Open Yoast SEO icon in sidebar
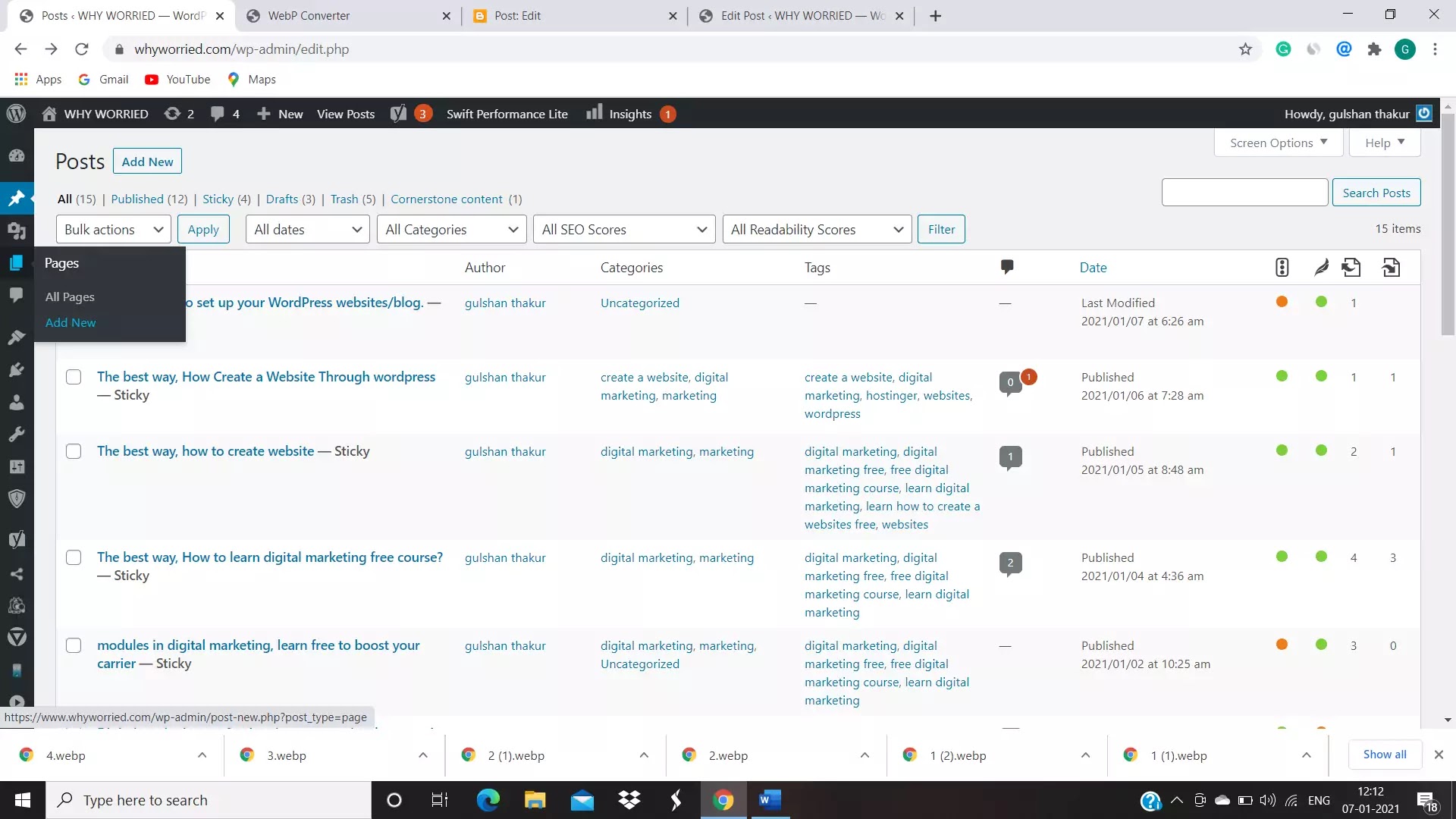 point(17,539)
